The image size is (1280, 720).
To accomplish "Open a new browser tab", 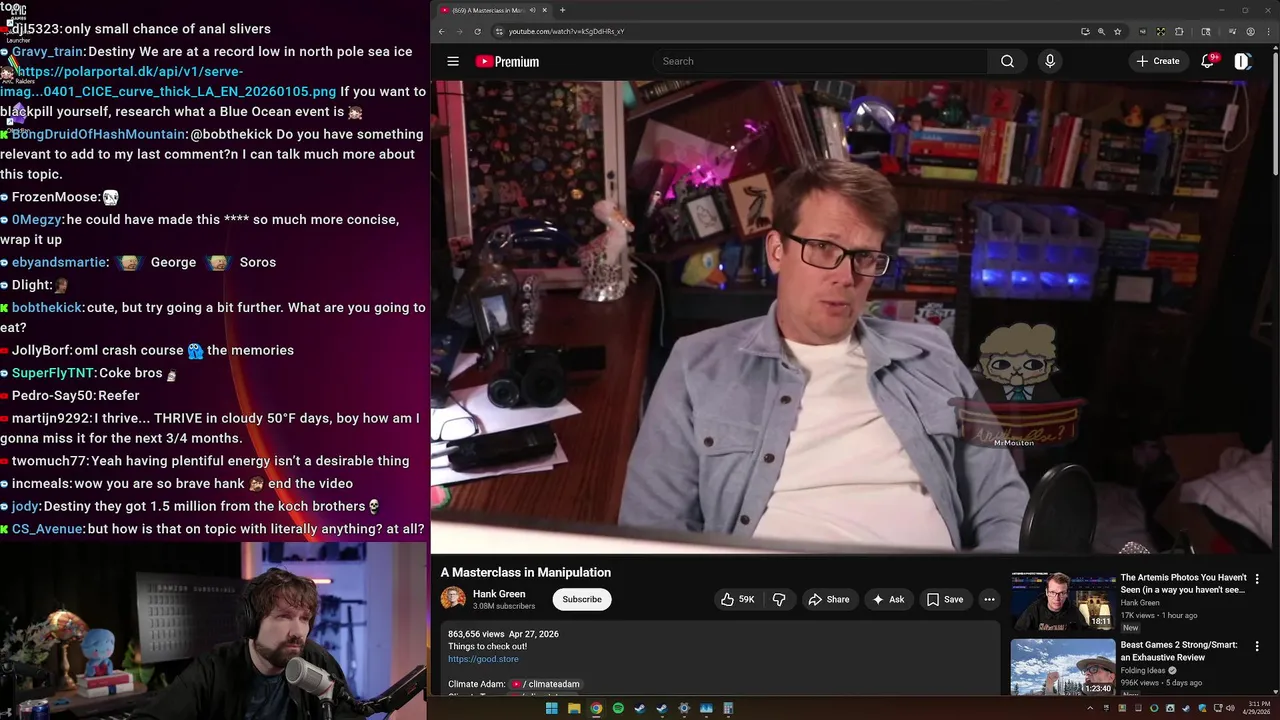I will pyautogui.click(x=562, y=10).
